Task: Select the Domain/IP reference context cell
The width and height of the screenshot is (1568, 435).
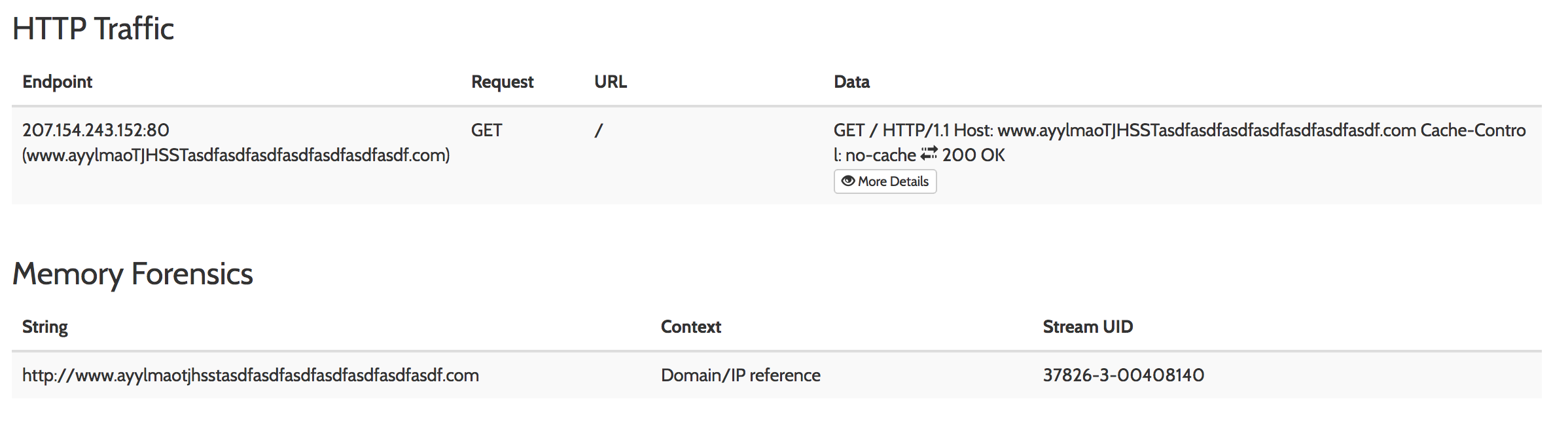Action: point(741,375)
